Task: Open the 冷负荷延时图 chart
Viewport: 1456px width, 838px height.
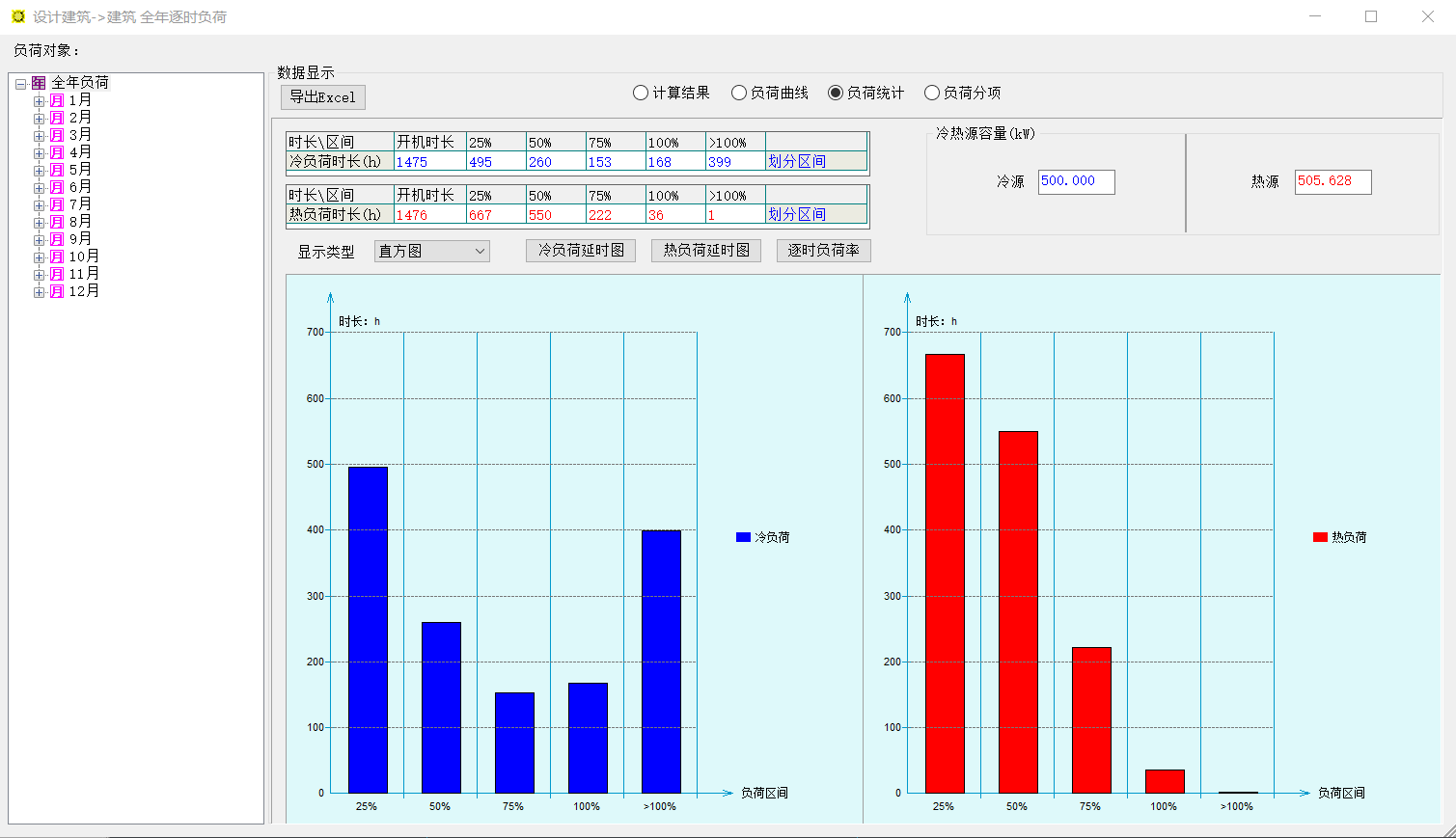Action: 581,251
